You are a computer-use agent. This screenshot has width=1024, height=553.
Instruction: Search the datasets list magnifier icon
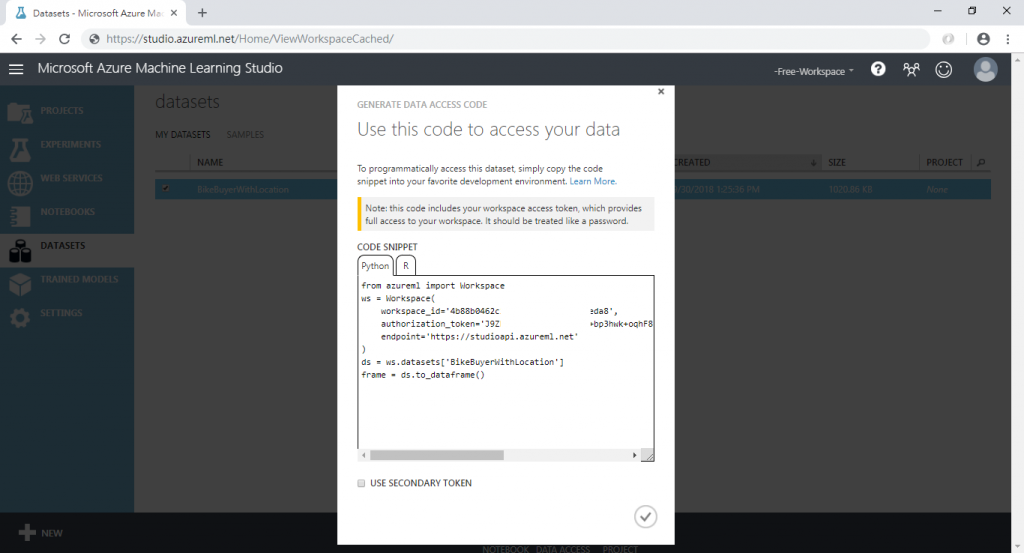(981, 162)
